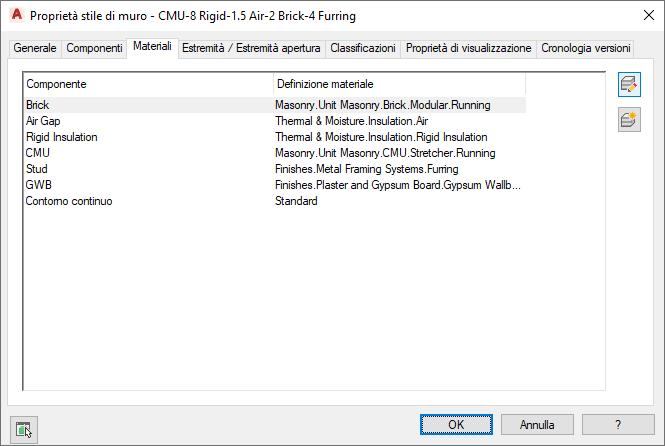Click the Annulla button
This screenshot has width=665, height=446.
[x=537, y=425]
